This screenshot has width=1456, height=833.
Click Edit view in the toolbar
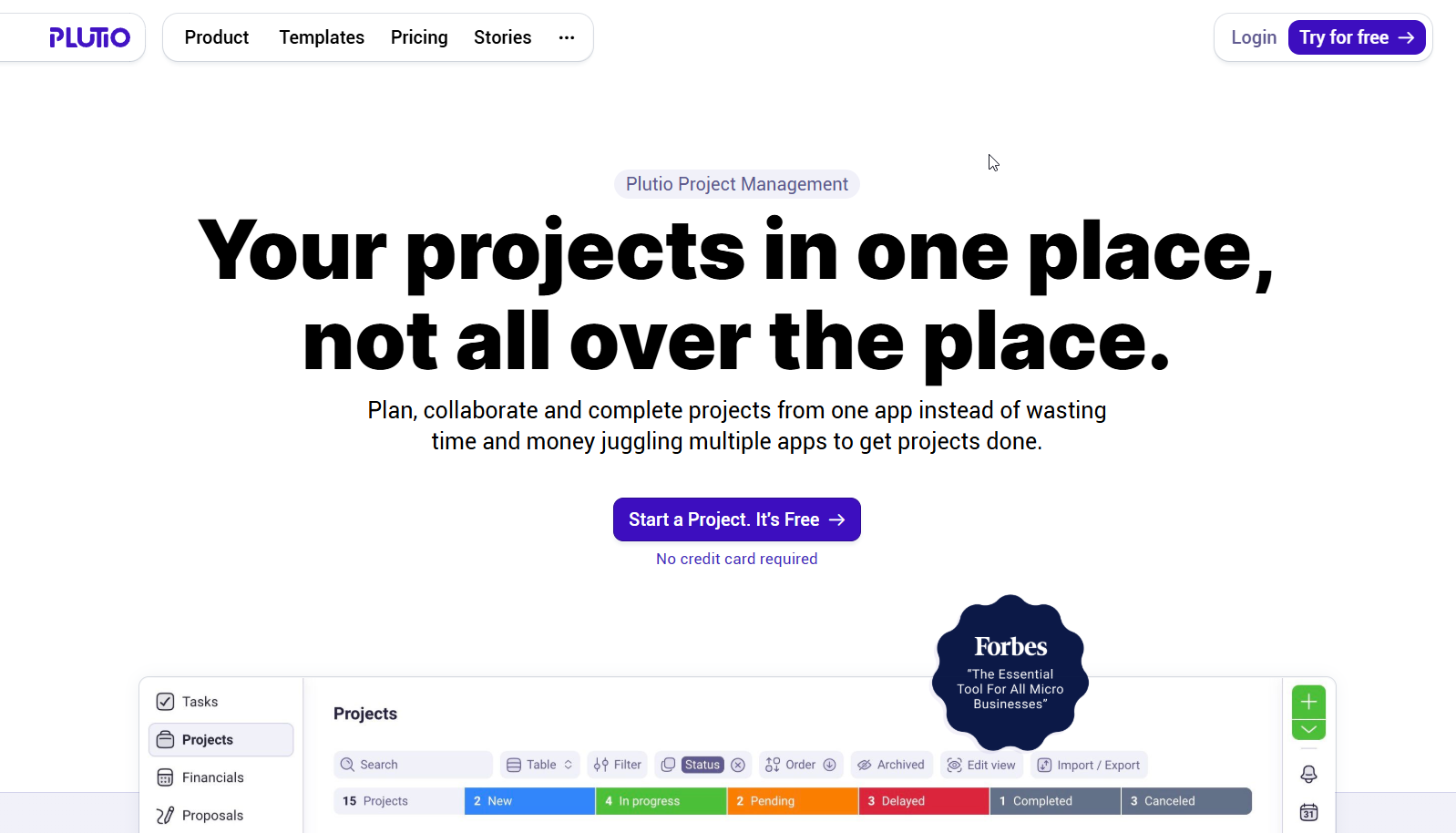tap(981, 765)
